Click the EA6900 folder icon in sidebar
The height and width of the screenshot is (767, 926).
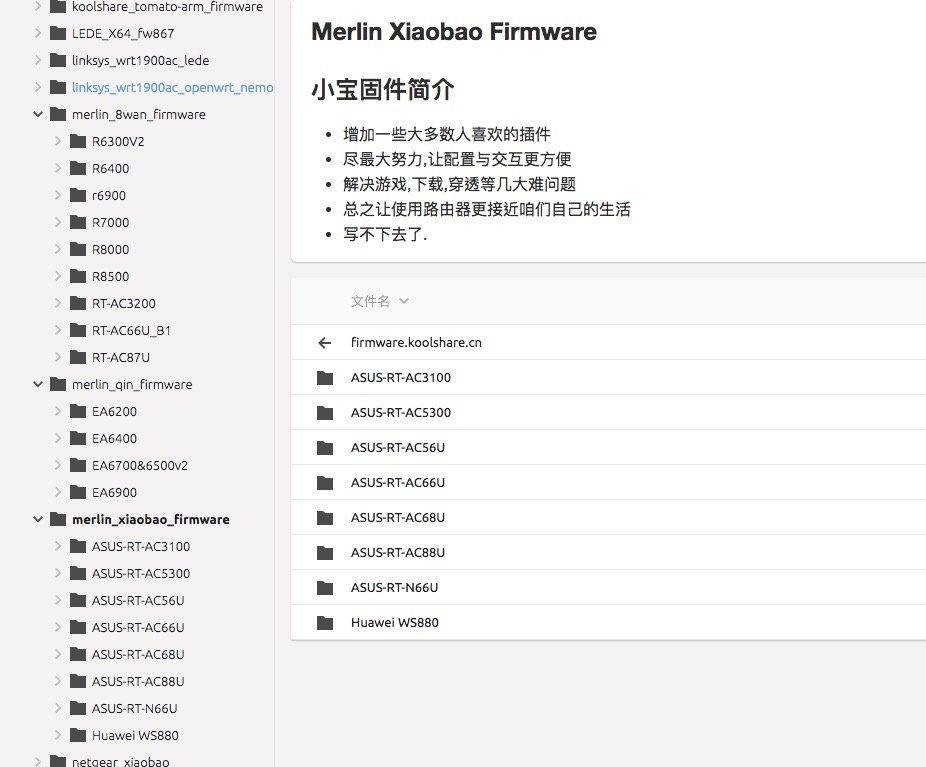(78, 492)
